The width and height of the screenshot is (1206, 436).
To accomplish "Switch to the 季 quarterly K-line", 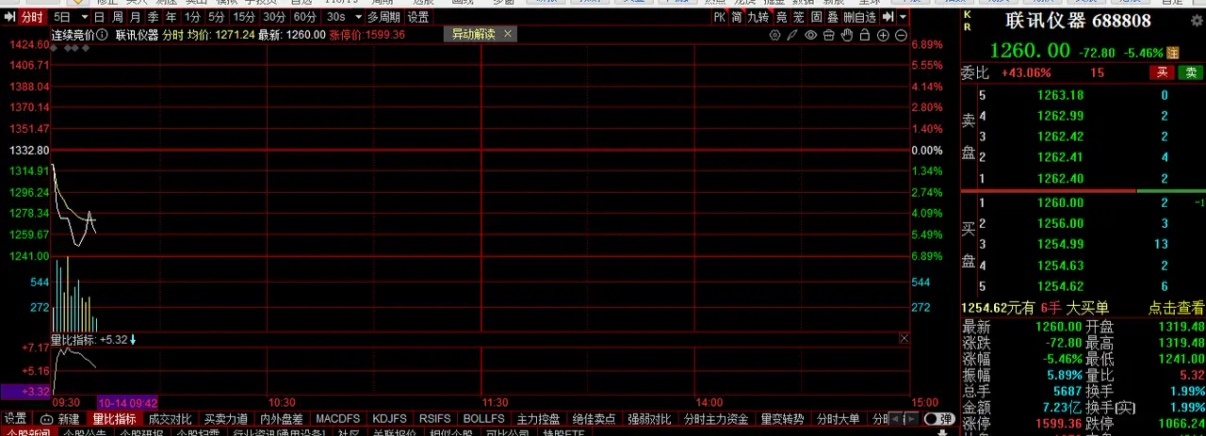I will (x=153, y=17).
